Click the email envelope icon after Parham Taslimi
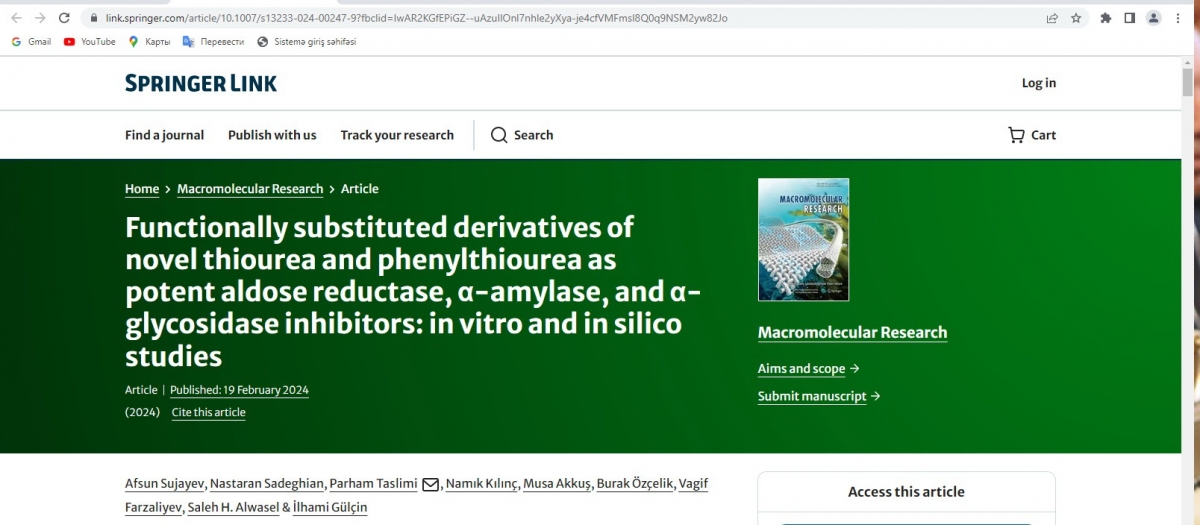The height and width of the screenshot is (525, 1200). tap(430, 485)
